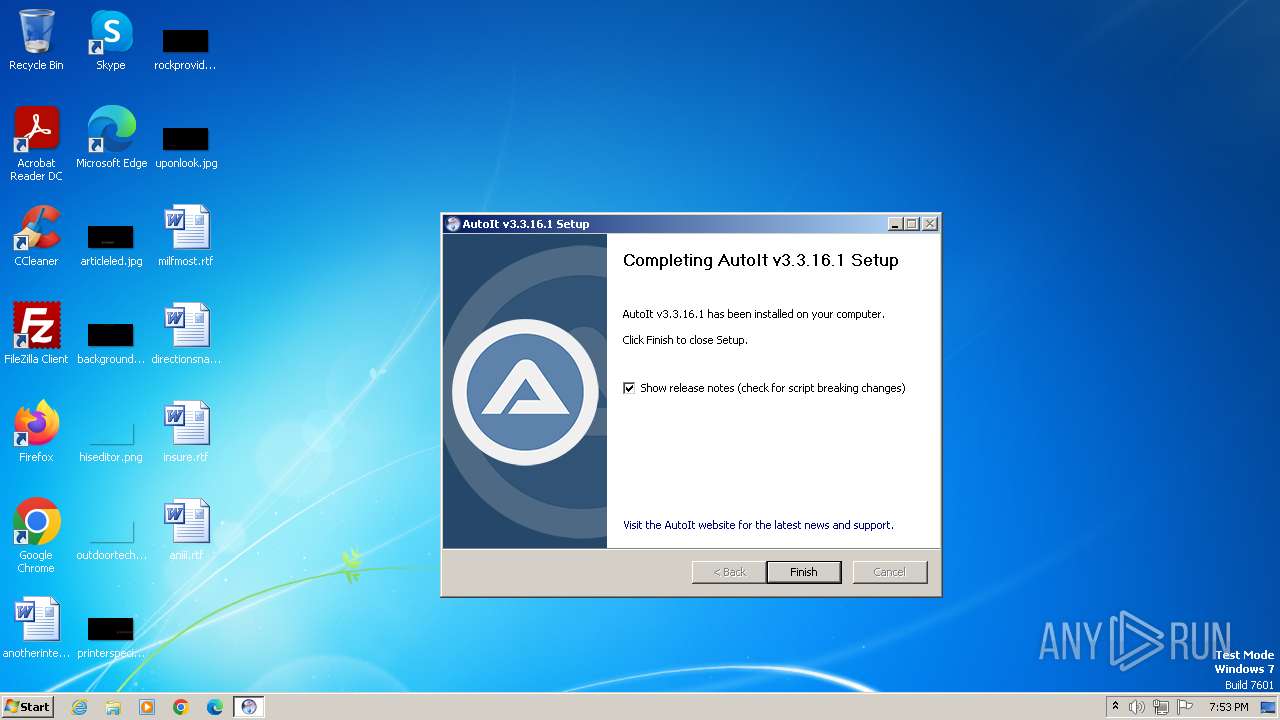
Task: Uncheck Show release notes checkbox
Action: coord(629,388)
